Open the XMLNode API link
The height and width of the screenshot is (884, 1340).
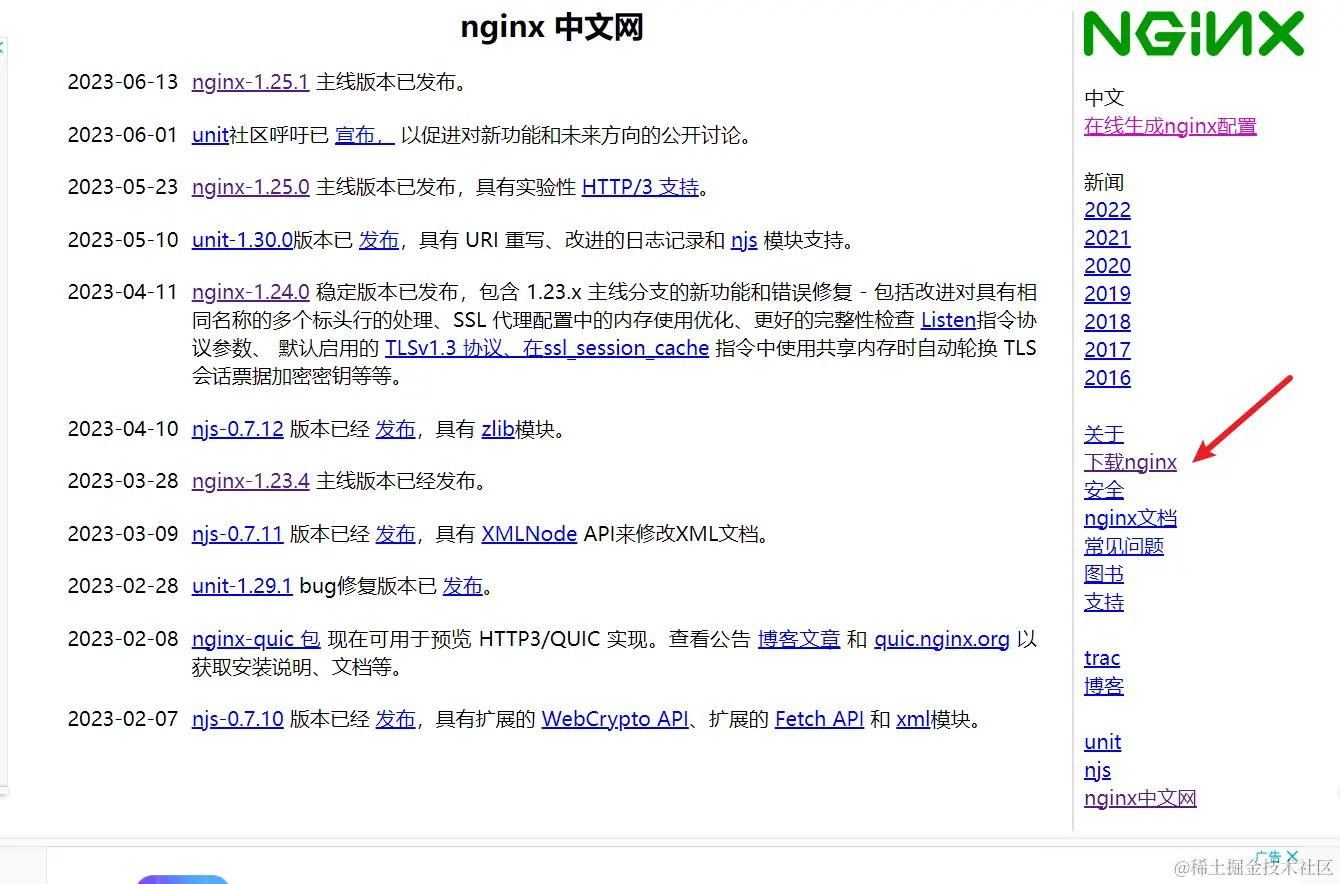pyautogui.click(x=529, y=534)
